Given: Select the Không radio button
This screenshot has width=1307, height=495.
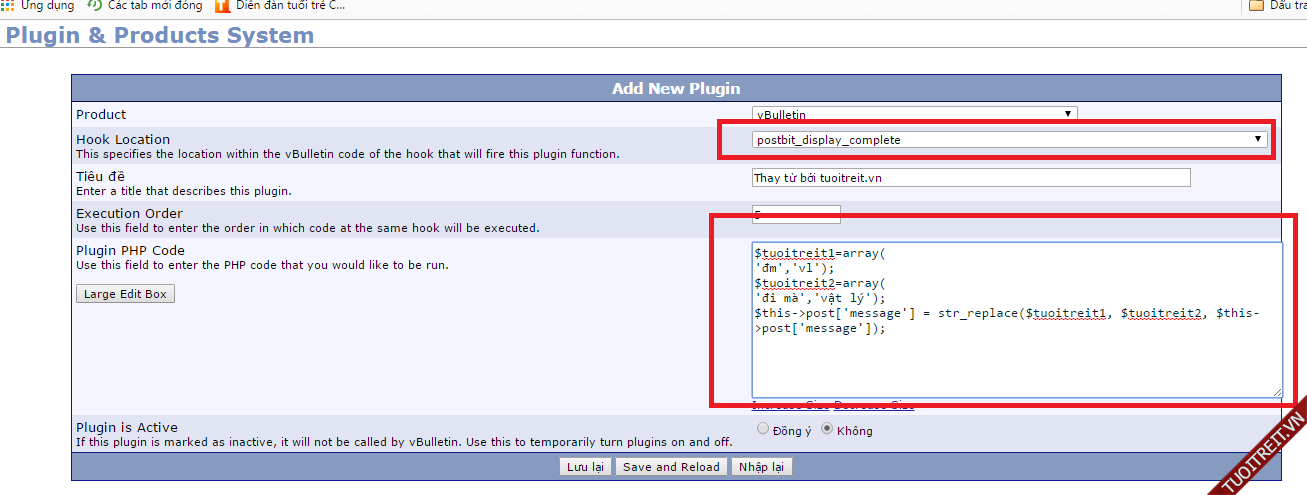Looking at the screenshot, I should 827,429.
